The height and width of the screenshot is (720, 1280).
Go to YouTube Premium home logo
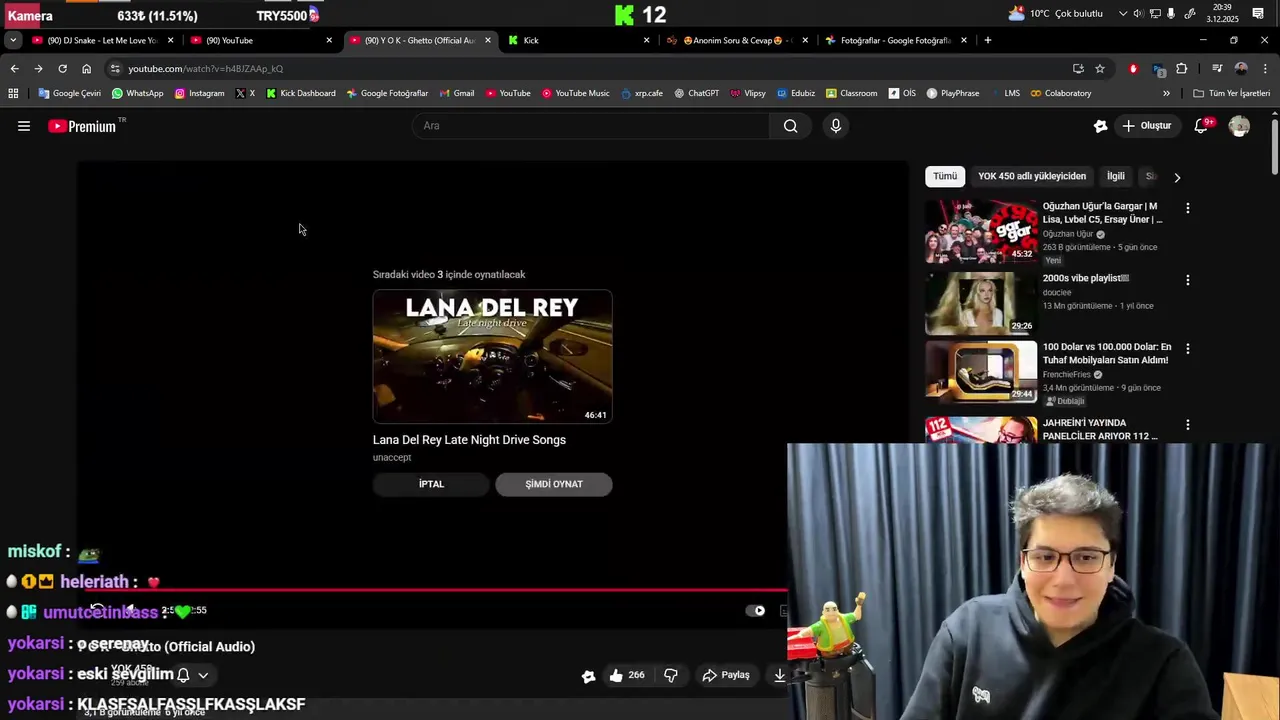[82, 126]
